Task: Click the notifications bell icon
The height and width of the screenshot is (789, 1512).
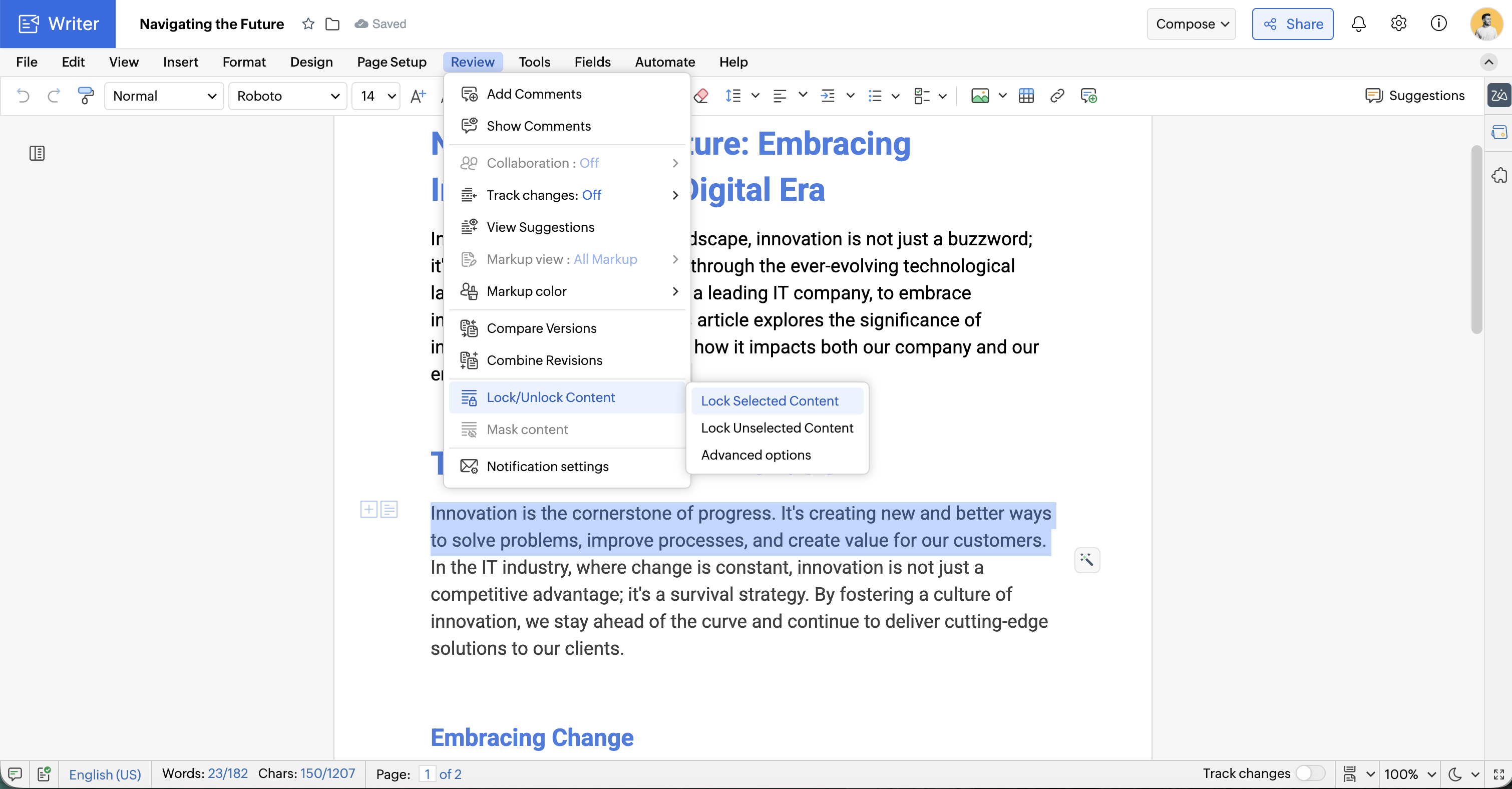Action: [1358, 24]
